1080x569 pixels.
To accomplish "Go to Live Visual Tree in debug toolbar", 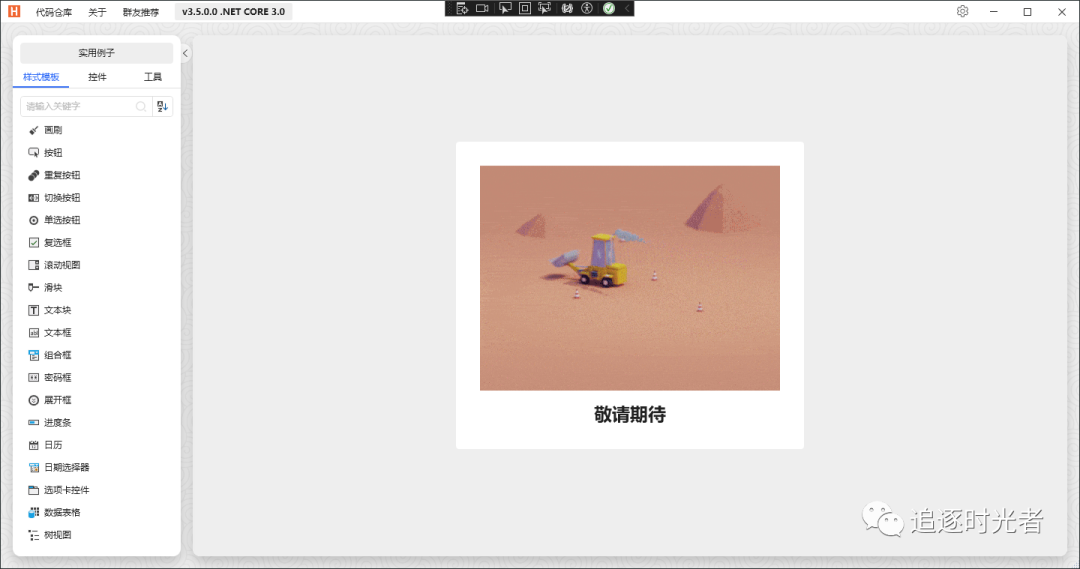I will click(462, 8).
